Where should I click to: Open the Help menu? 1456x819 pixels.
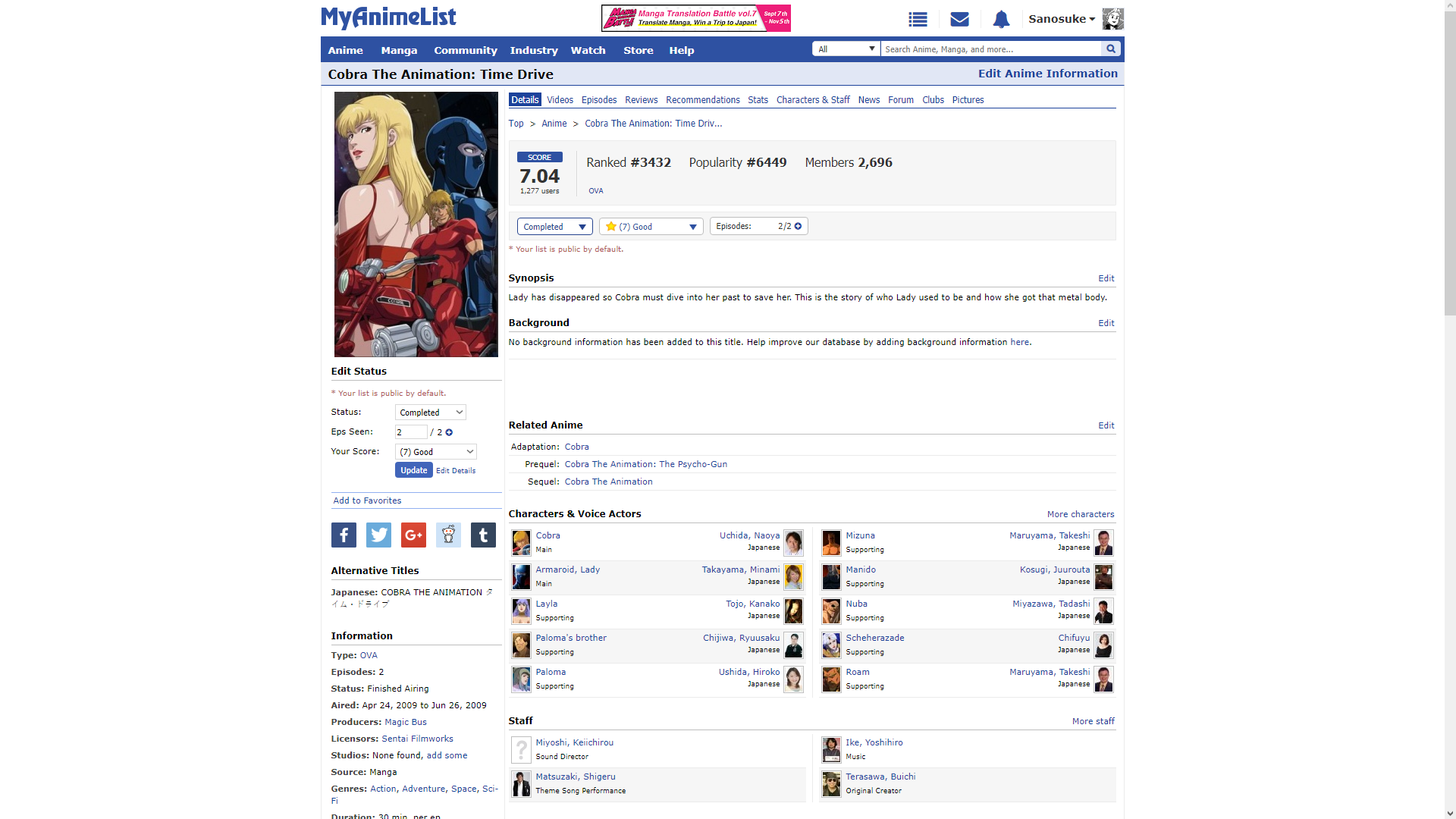tap(682, 50)
